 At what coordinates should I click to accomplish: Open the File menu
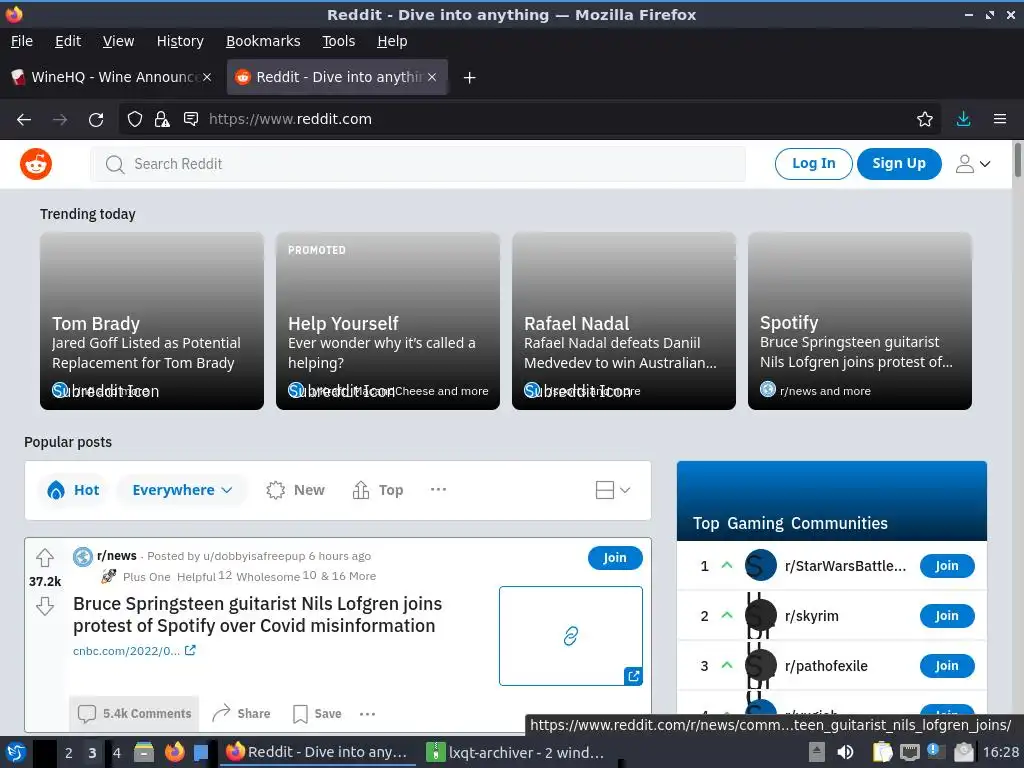[x=22, y=41]
